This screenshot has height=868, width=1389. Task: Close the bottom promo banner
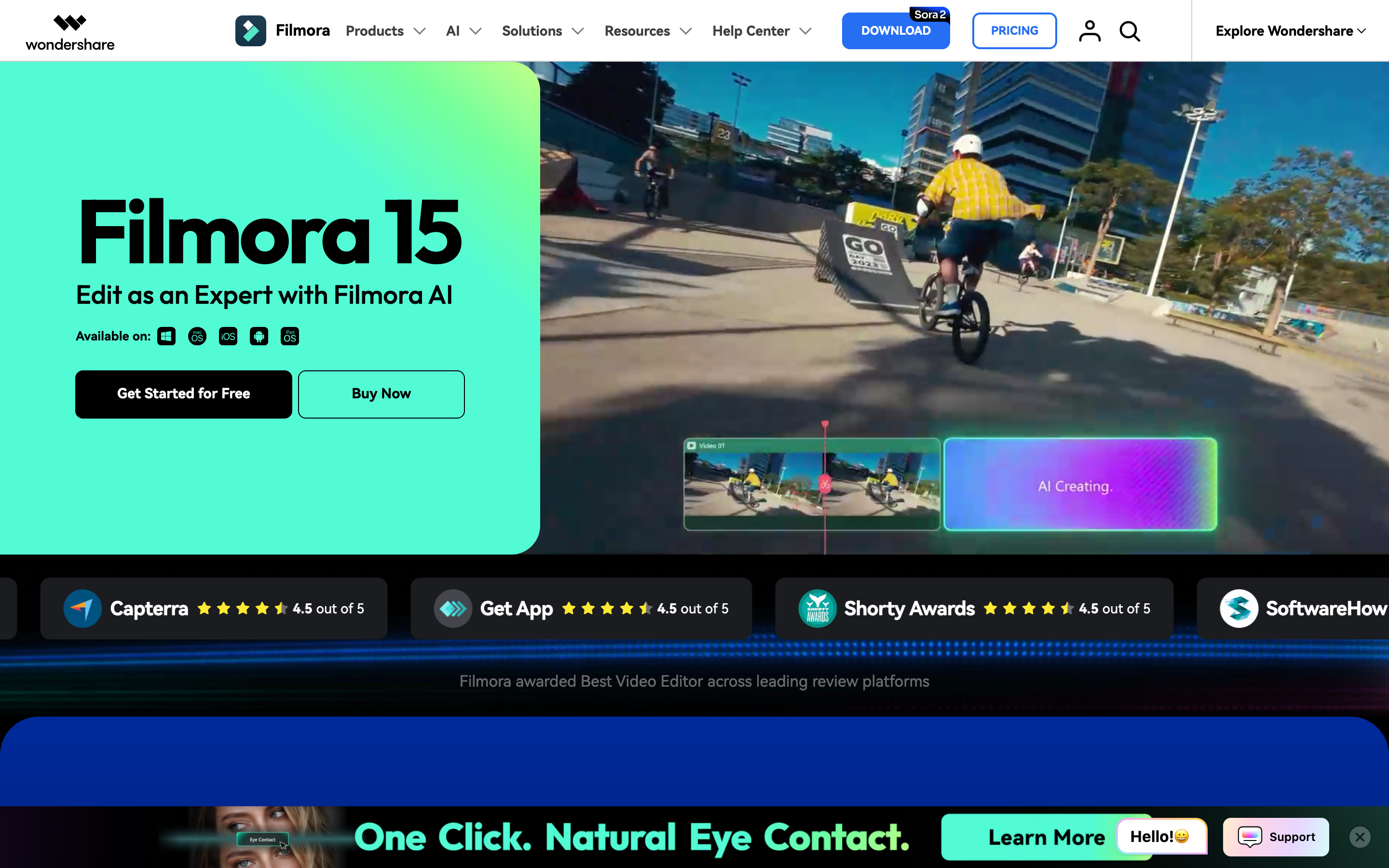(x=1360, y=837)
